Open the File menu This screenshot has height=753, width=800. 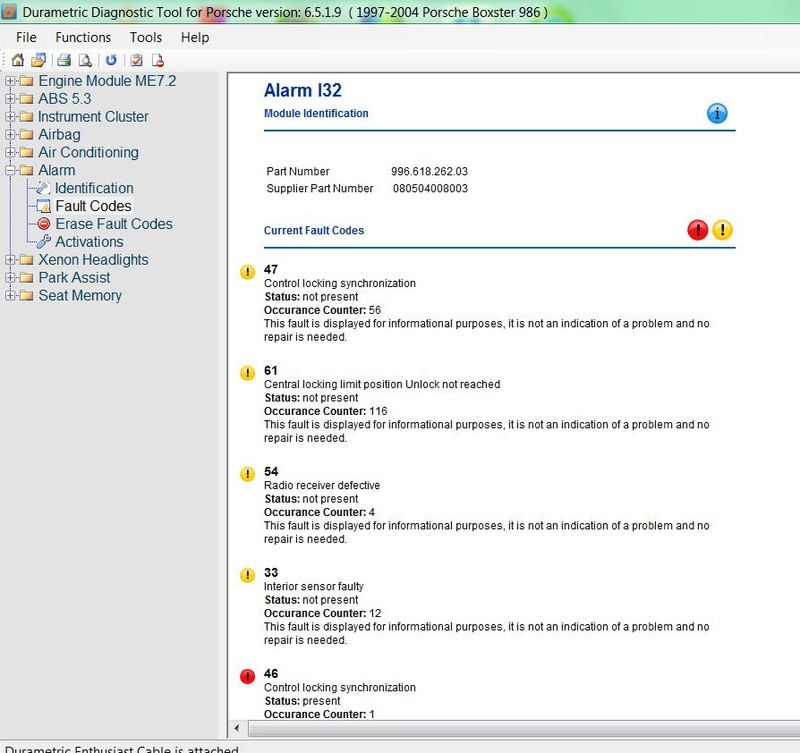point(26,37)
